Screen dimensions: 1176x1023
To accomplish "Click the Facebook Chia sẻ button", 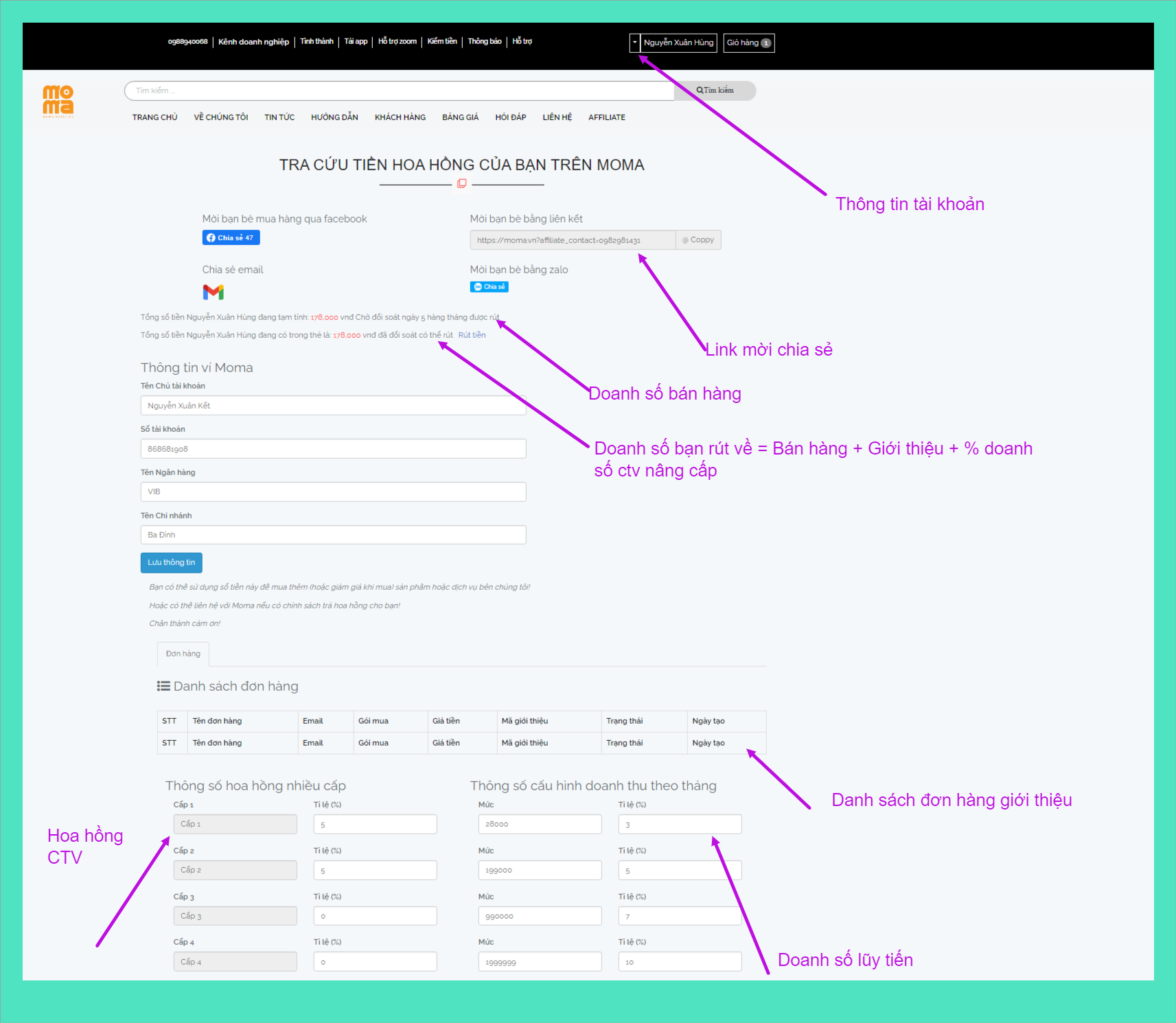I will click(x=231, y=238).
